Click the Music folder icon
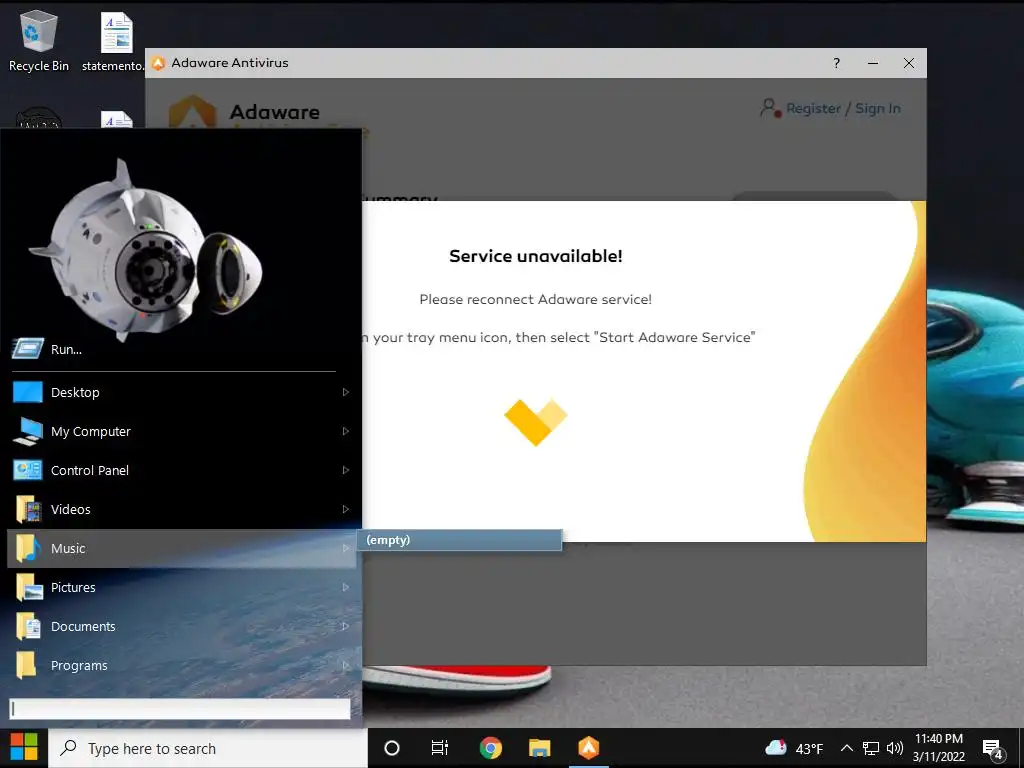This screenshot has width=1024, height=768. tap(27, 548)
